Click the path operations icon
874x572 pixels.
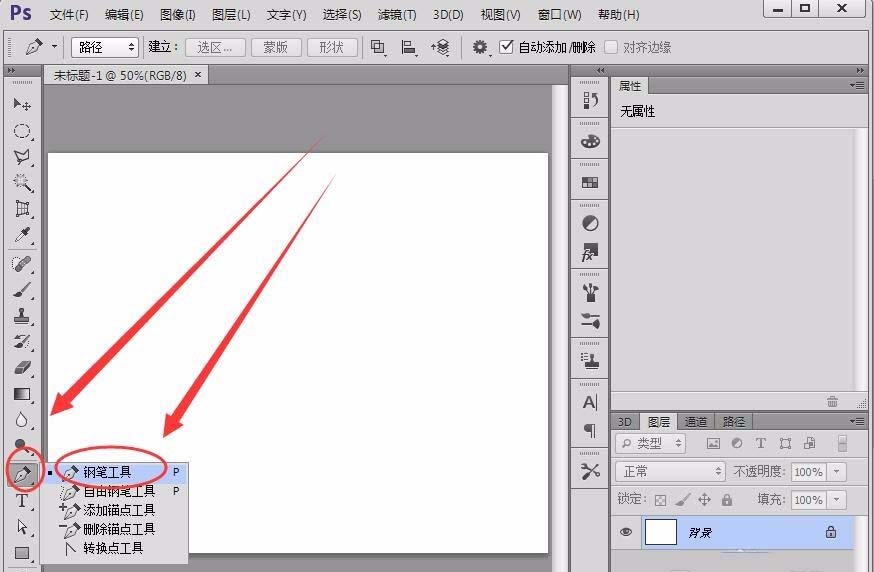pos(378,47)
